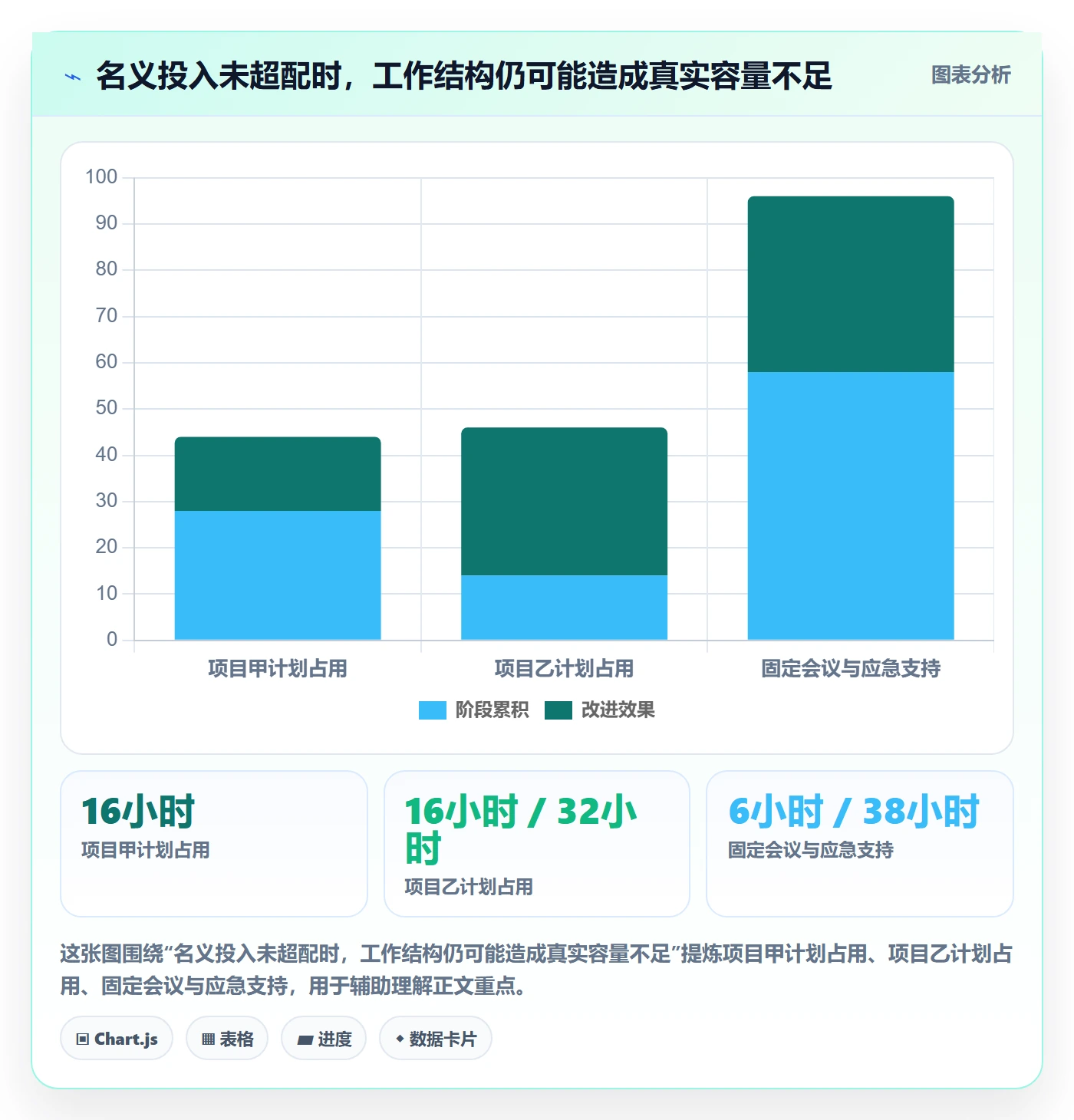Click the 100 y-axis tick label
Image resolution: width=1074 pixels, height=1120 pixels.
pos(101,177)
